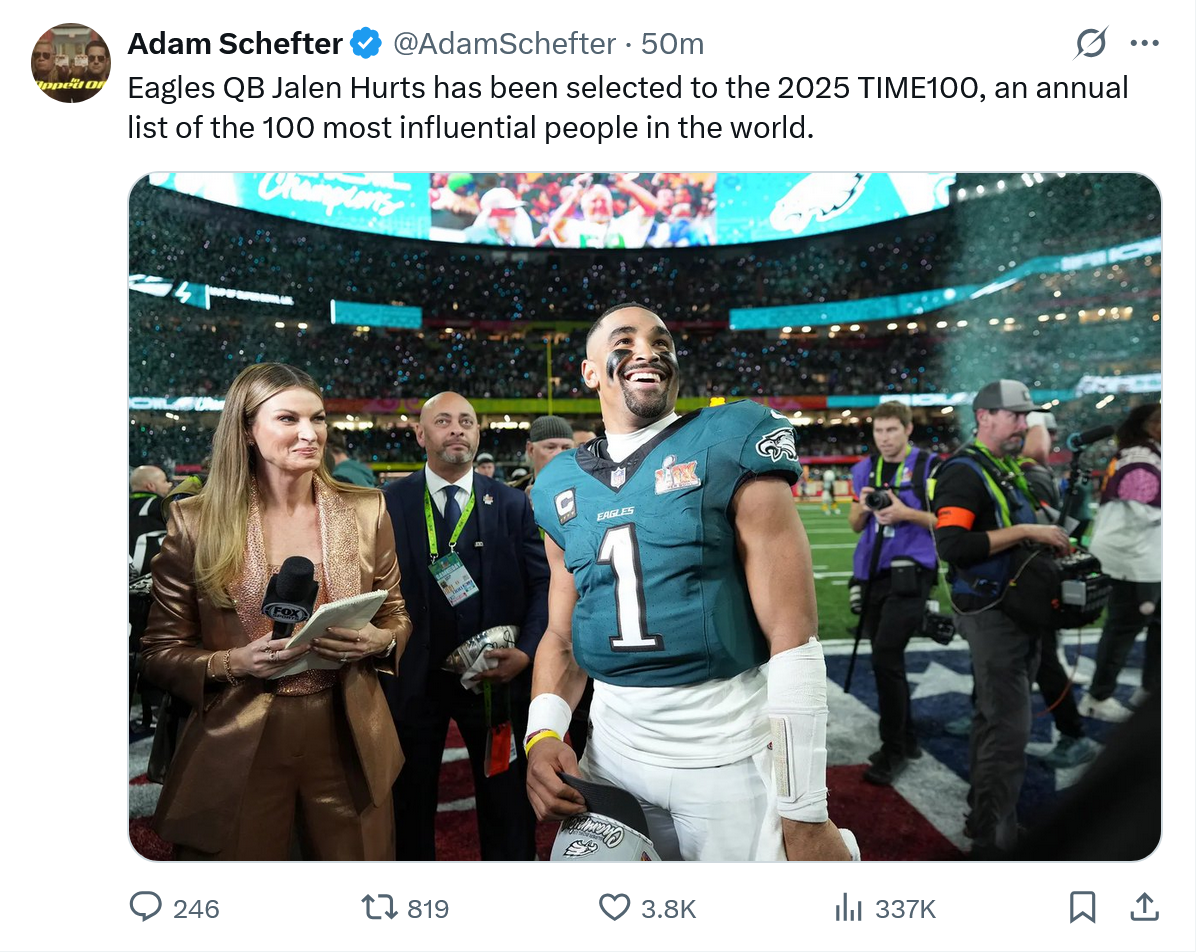Viewport: 1196px width, 952px height.
Task: Open the @AdamSchefter handle link
Action: click(x=504, y=44)
